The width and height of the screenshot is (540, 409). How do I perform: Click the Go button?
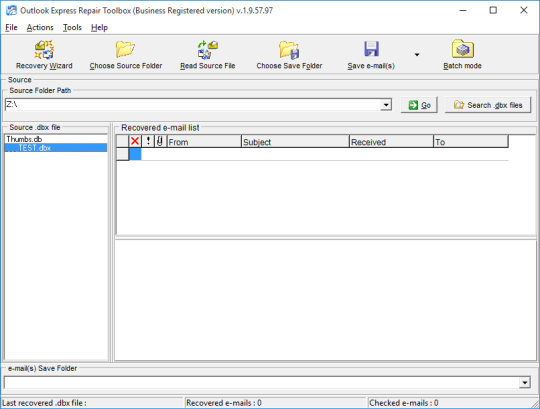click(419, 105)
